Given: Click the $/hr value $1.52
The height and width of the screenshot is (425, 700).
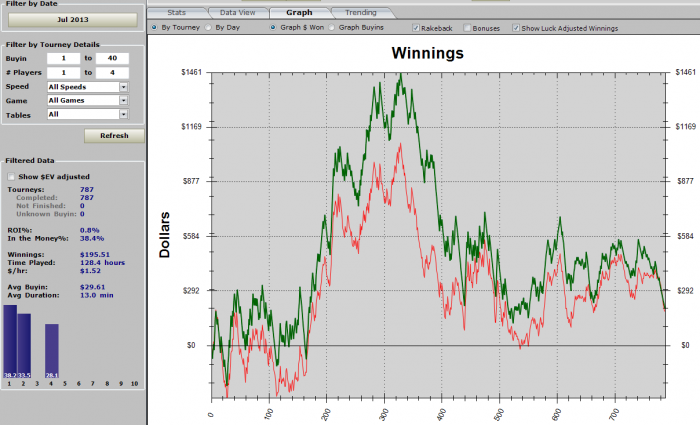Looking at the screenshot, I should [x=90, y=271].
